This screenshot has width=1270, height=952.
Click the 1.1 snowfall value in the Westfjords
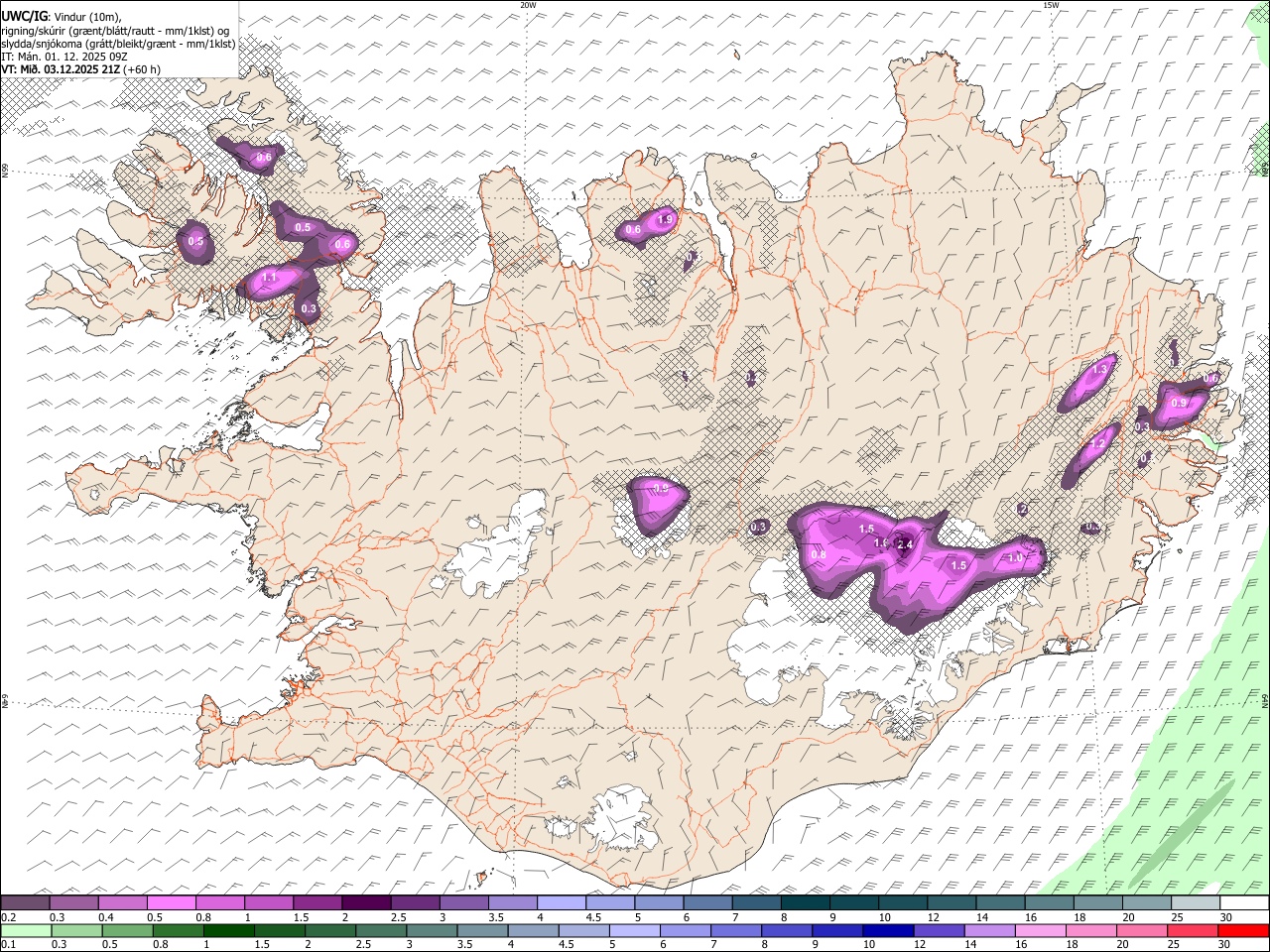click(x=269, y=278)
